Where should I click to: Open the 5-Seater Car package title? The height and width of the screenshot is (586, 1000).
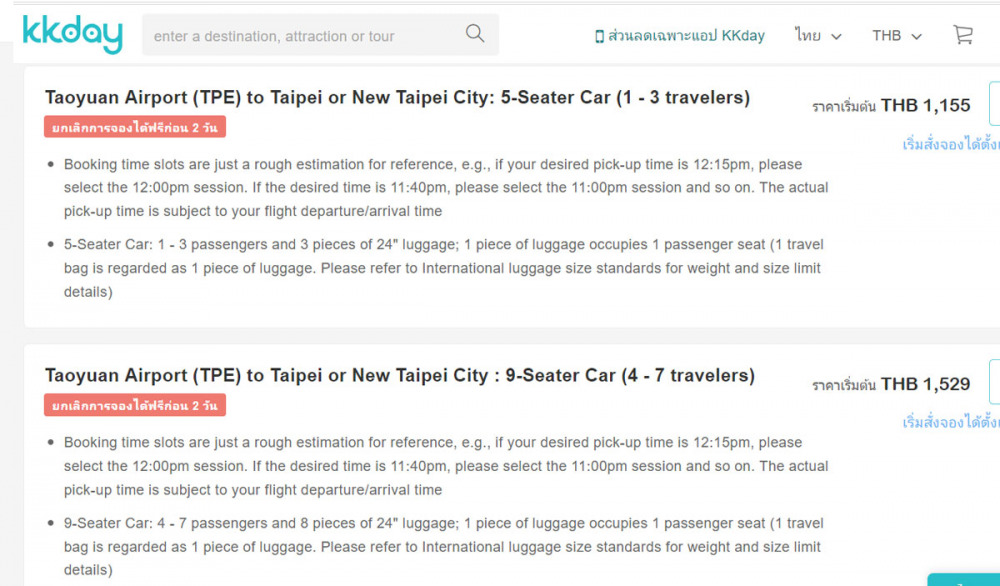pos(397,98)
